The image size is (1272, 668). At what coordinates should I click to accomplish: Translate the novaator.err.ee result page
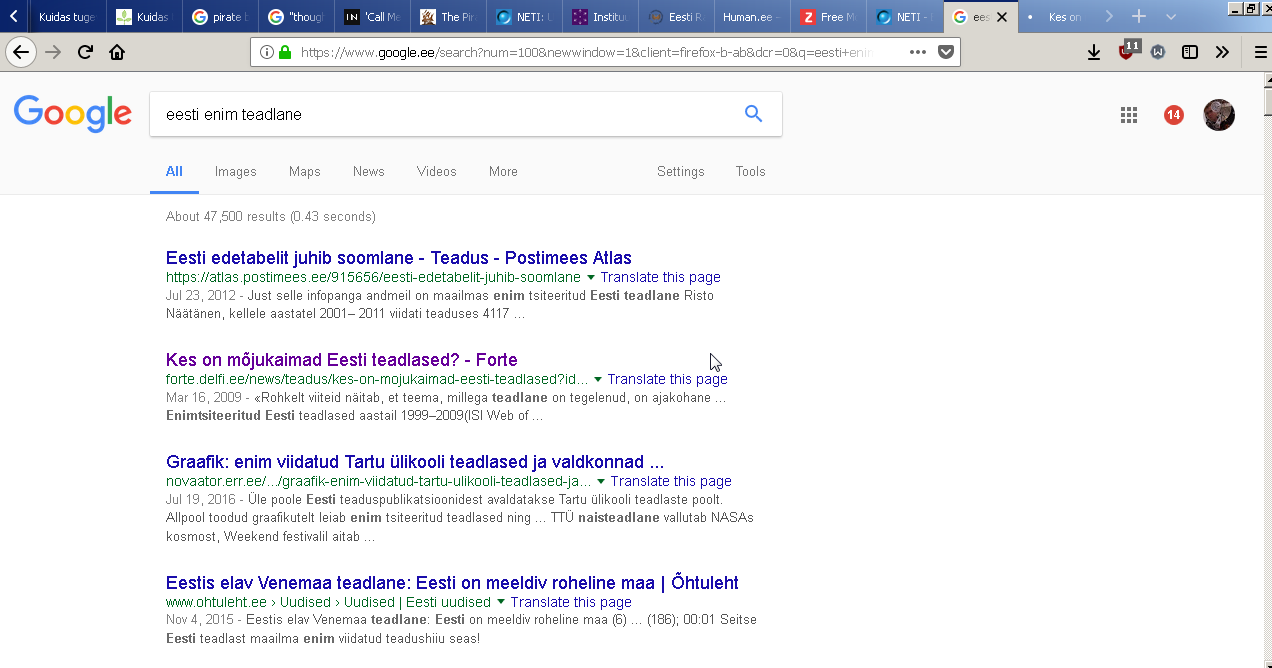click(671, 481)
